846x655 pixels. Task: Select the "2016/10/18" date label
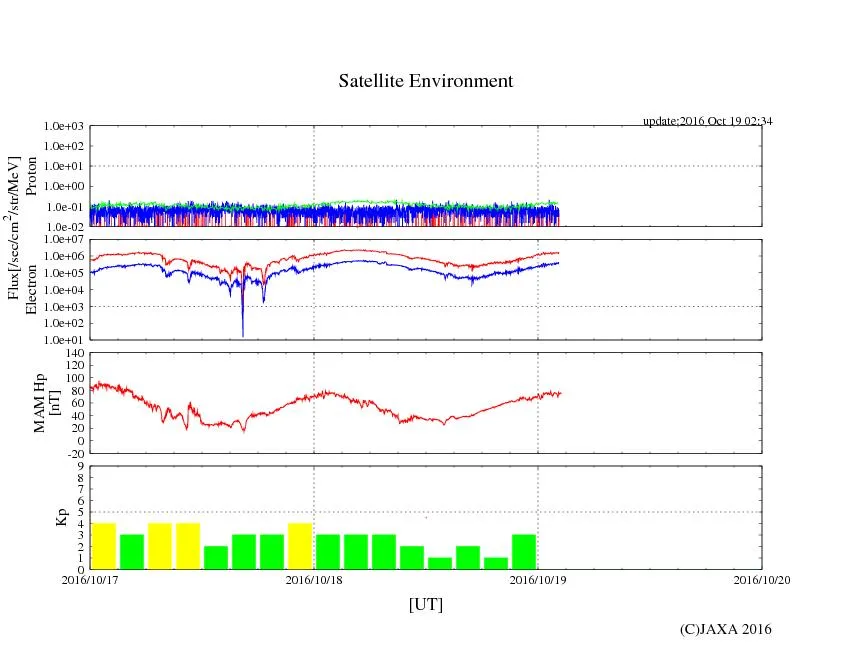[x=314, y=580]
